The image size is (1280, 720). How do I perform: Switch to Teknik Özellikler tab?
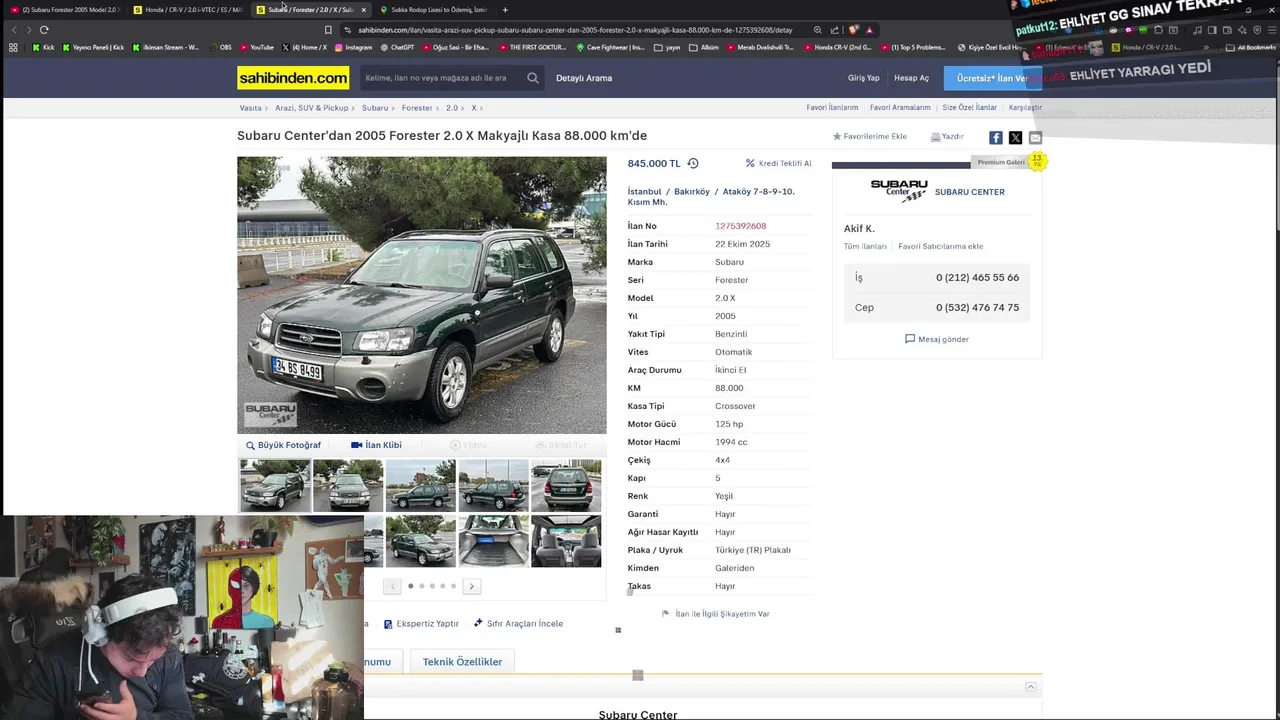coord(462,662)
